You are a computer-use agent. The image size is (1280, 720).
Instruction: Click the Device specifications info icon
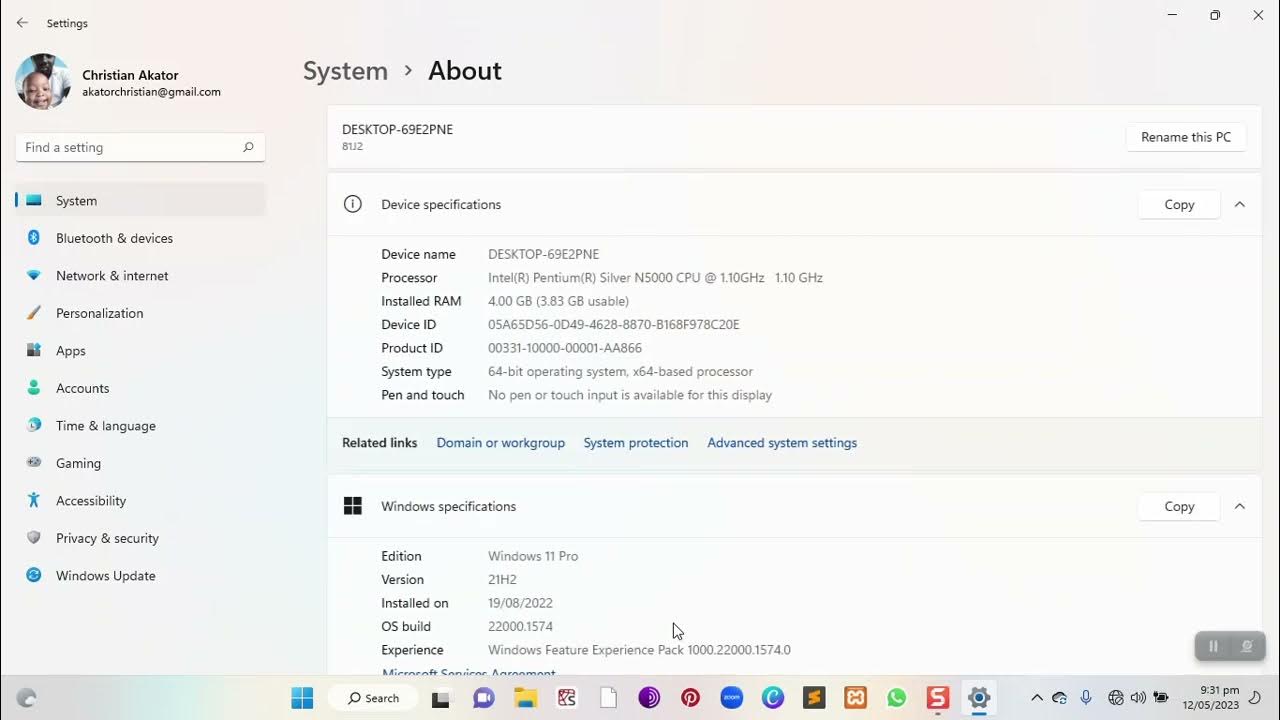[x=352, y=204]
